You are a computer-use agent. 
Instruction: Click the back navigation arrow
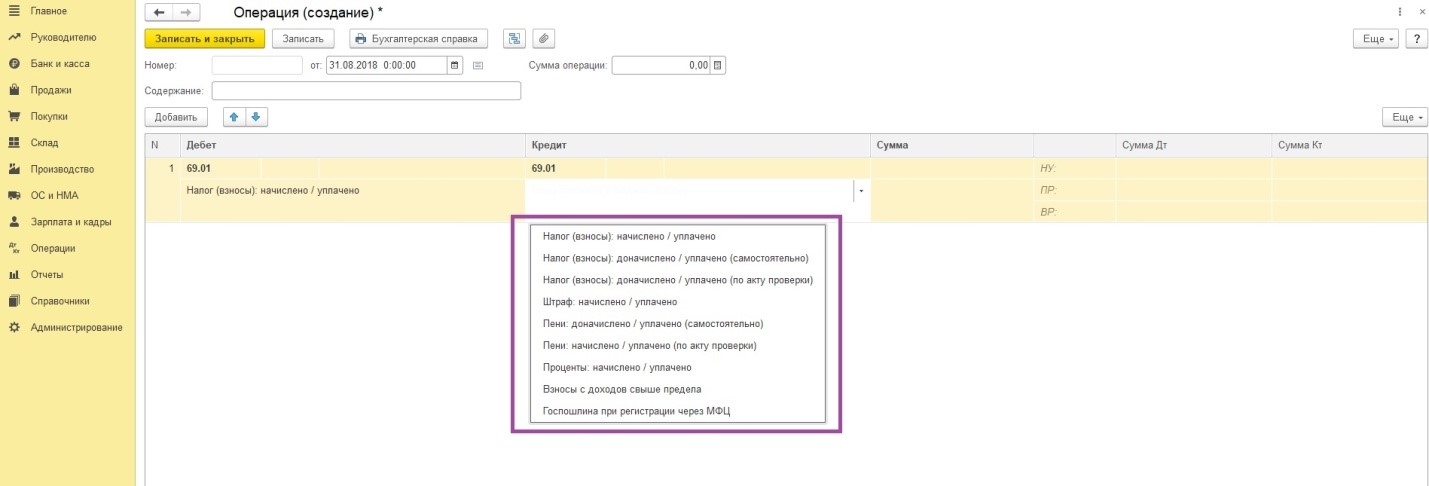click(160, 12)
